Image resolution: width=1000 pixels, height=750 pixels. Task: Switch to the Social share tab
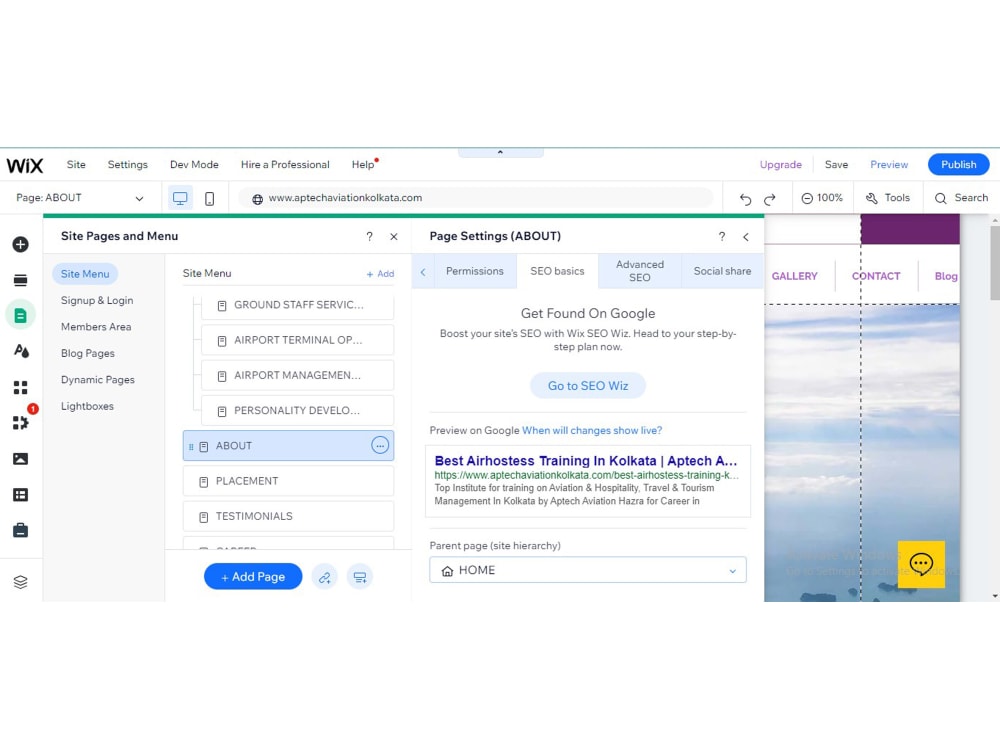coord(722,271)
